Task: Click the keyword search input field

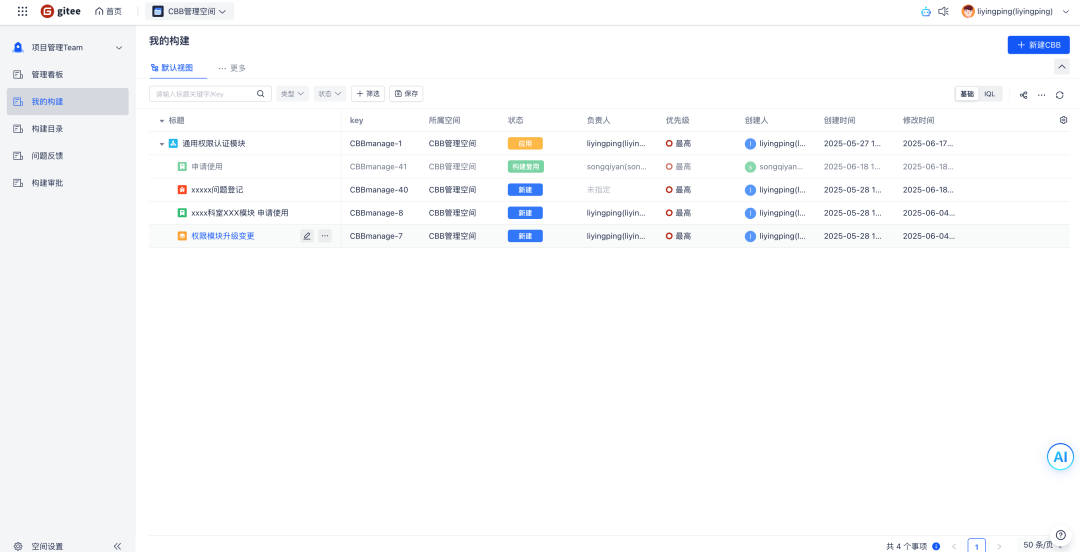Action: (x=204, y=94)
